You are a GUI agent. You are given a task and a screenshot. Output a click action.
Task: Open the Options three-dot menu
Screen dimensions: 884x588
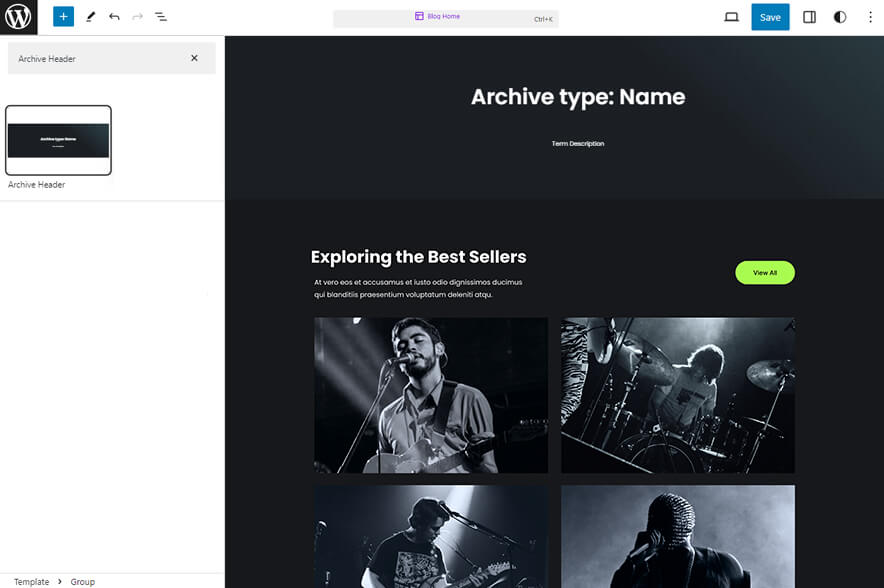coord(869,16)
